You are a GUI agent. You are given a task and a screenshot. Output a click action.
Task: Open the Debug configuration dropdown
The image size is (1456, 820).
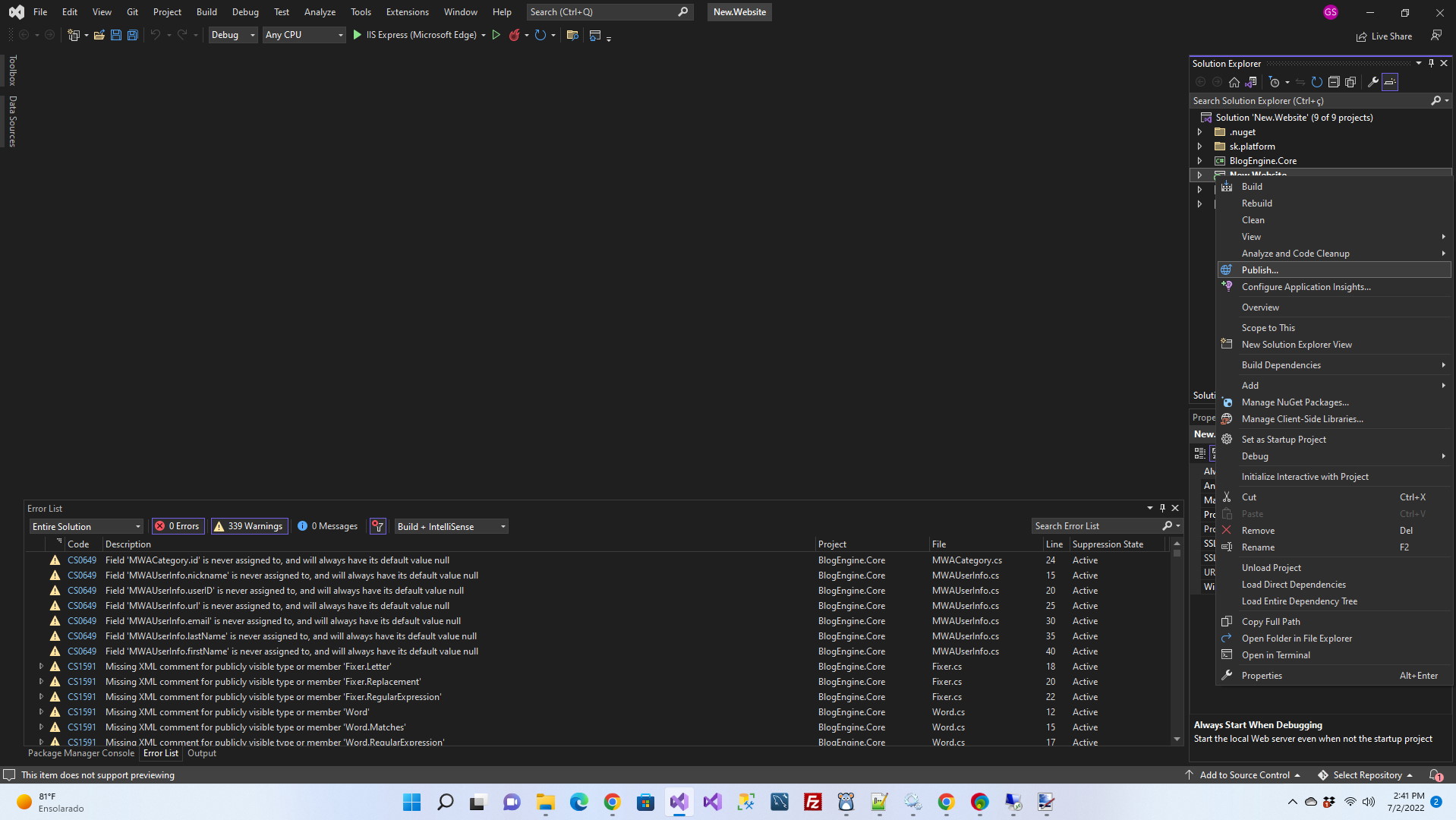pos(233,35)
